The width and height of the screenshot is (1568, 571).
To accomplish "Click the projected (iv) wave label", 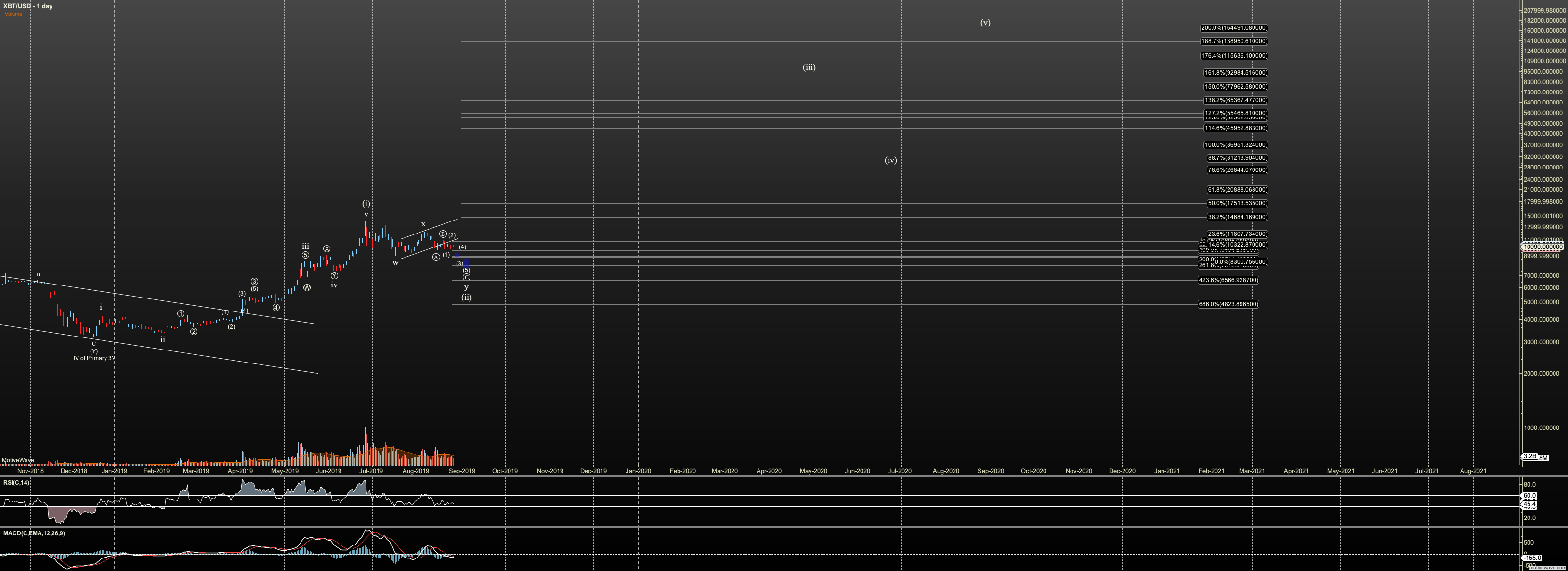I will pyautogui.click(x=890, y=160).
